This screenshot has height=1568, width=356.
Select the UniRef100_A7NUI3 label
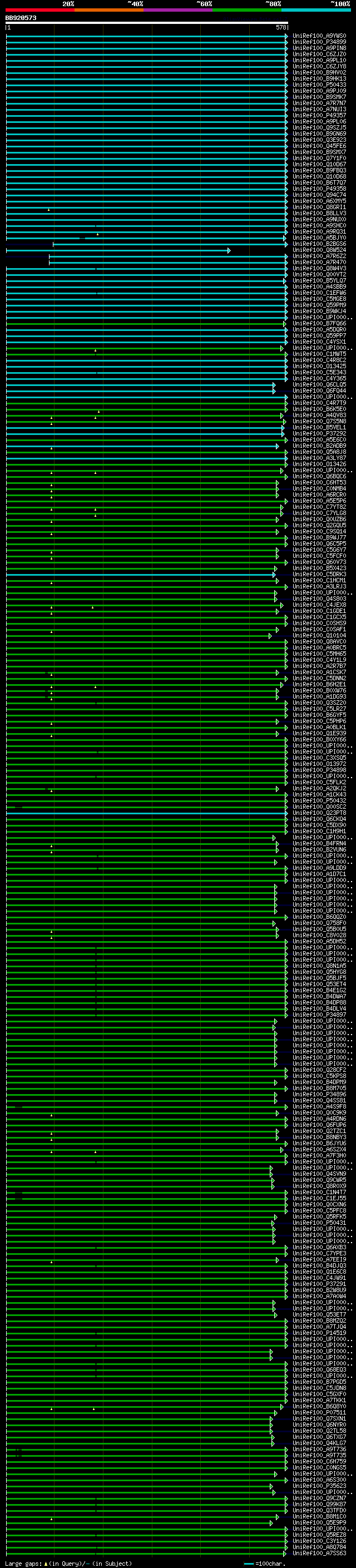319,109
